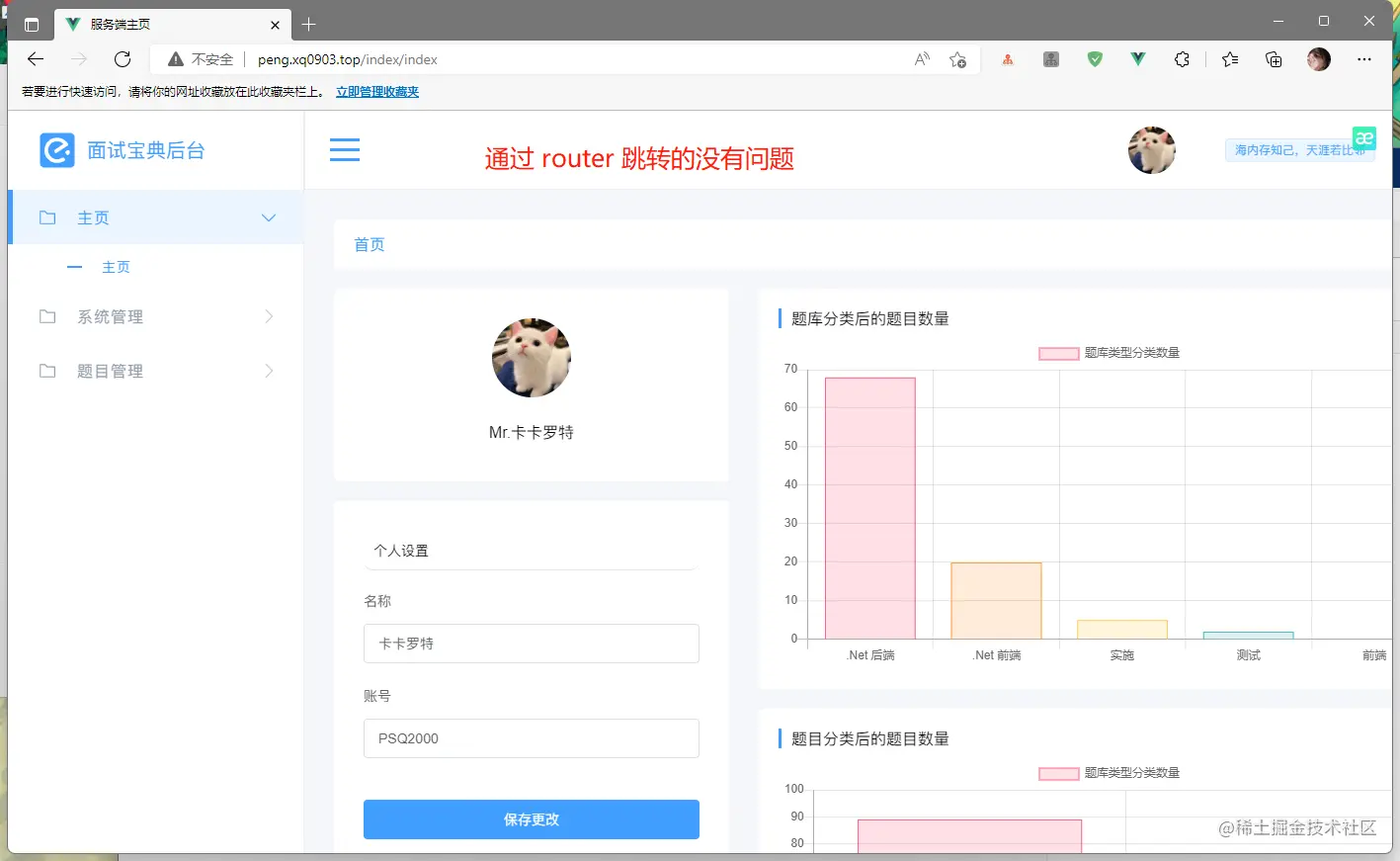Image resolution: width=1400 pixels, height=861 pixels.
Task: Open the 立即管理收藏夹 link
Action: point(376,91)
